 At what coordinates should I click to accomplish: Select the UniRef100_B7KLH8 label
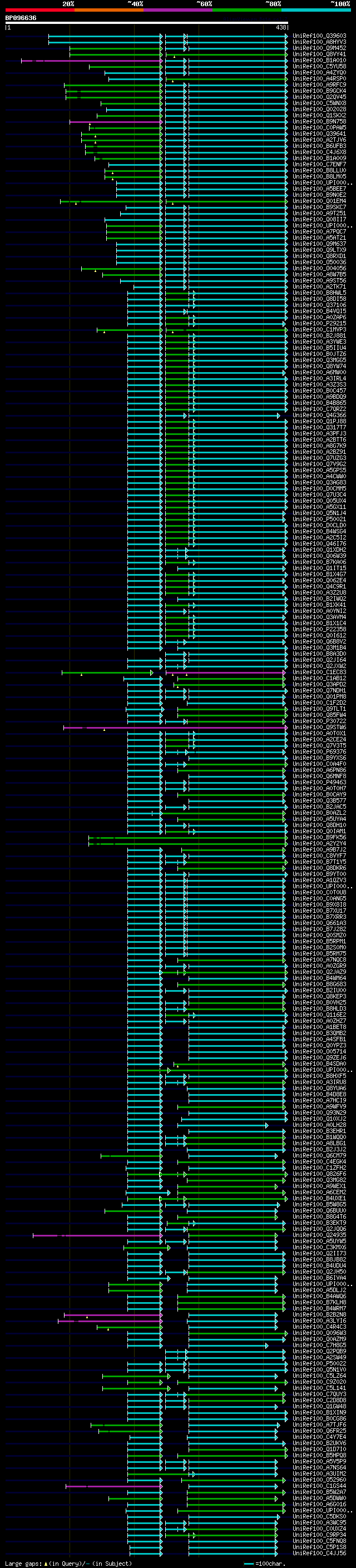pos(319,1302)
